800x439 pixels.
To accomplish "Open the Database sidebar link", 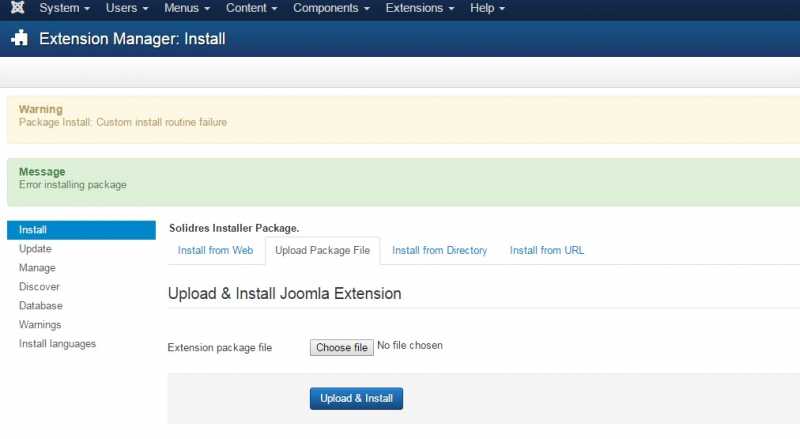I will [x=40, y=306].
